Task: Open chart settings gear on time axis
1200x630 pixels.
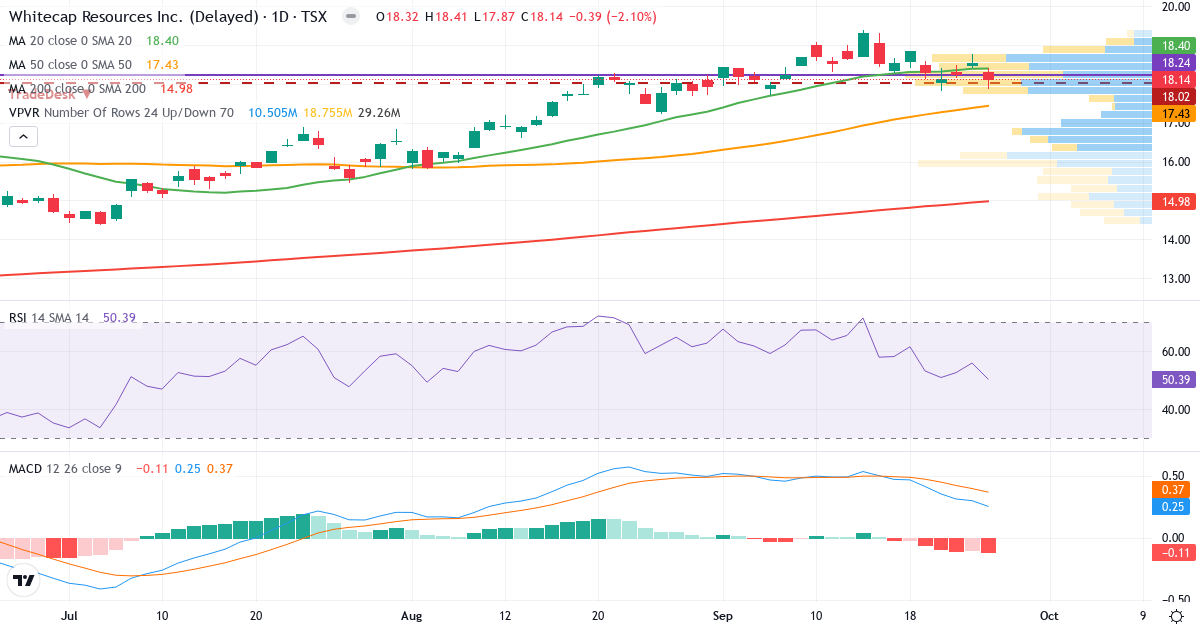Action: (1177, 616)
